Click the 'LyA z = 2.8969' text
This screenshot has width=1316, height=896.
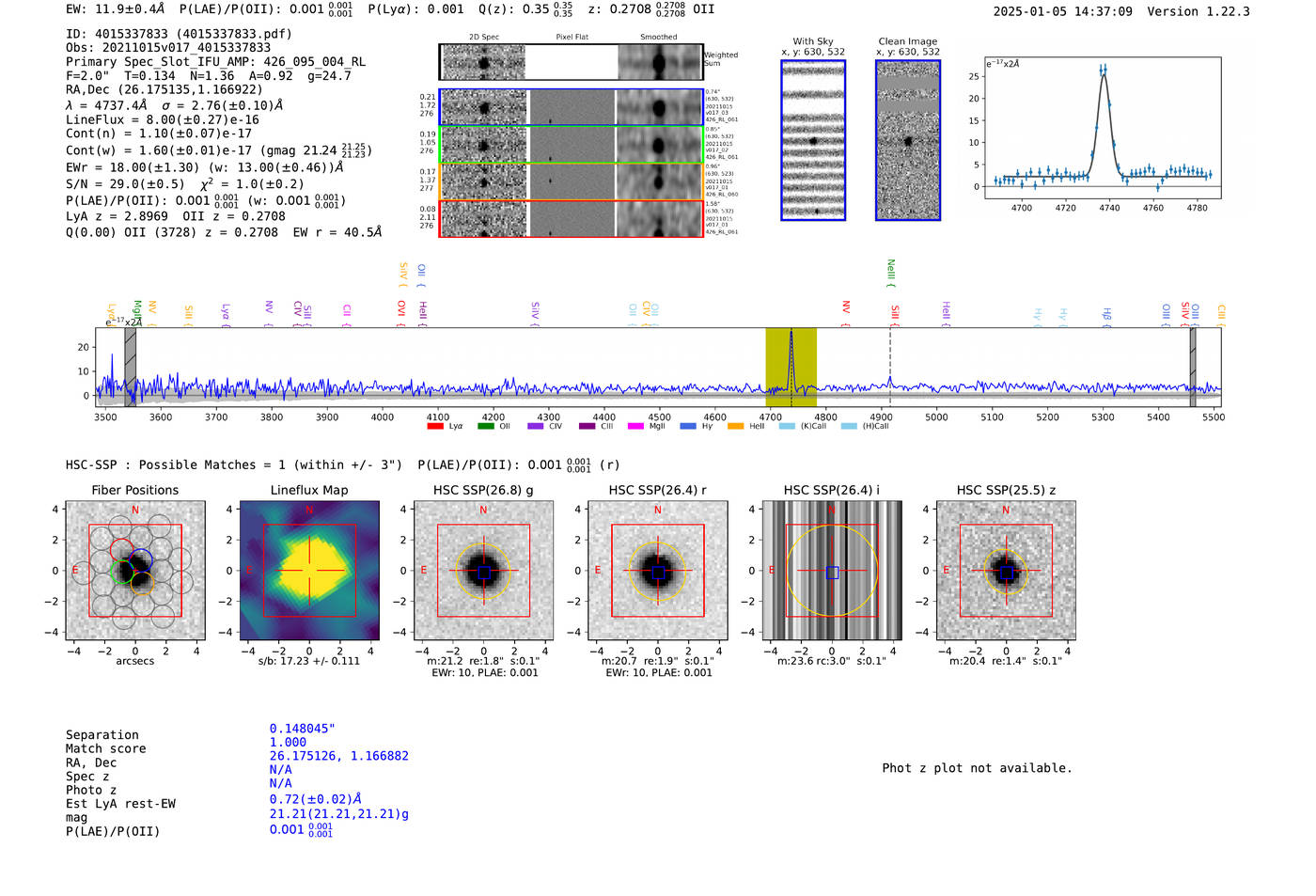click(117, 216)
